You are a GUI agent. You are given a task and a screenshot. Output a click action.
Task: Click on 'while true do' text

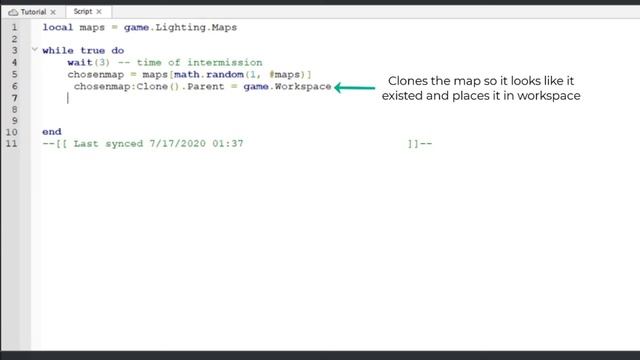(x=83, y=51)
